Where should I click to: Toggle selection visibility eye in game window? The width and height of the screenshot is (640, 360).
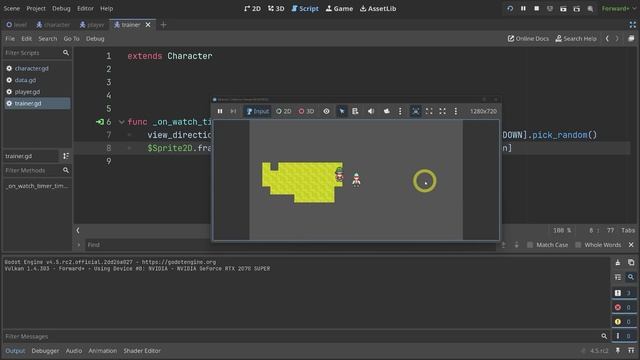tap(327, 111)
